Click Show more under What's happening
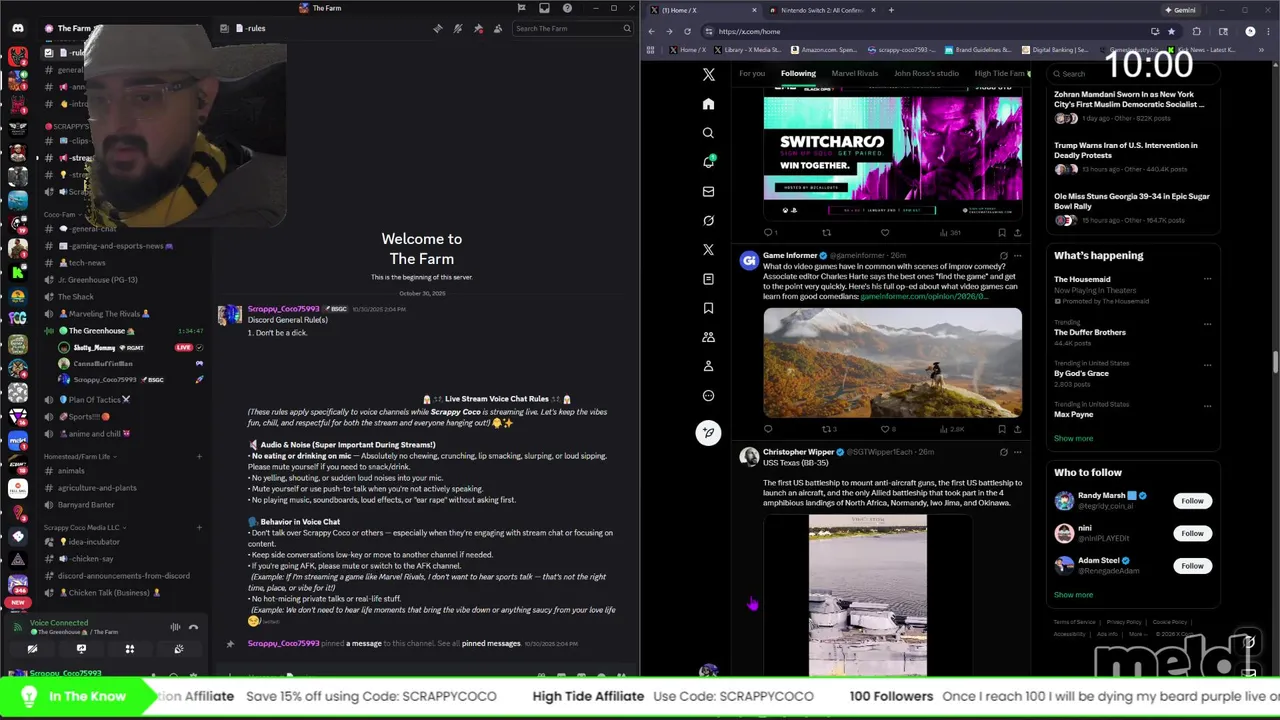The width and height of the screenshot is (1280, 720). pos(1073,438)
